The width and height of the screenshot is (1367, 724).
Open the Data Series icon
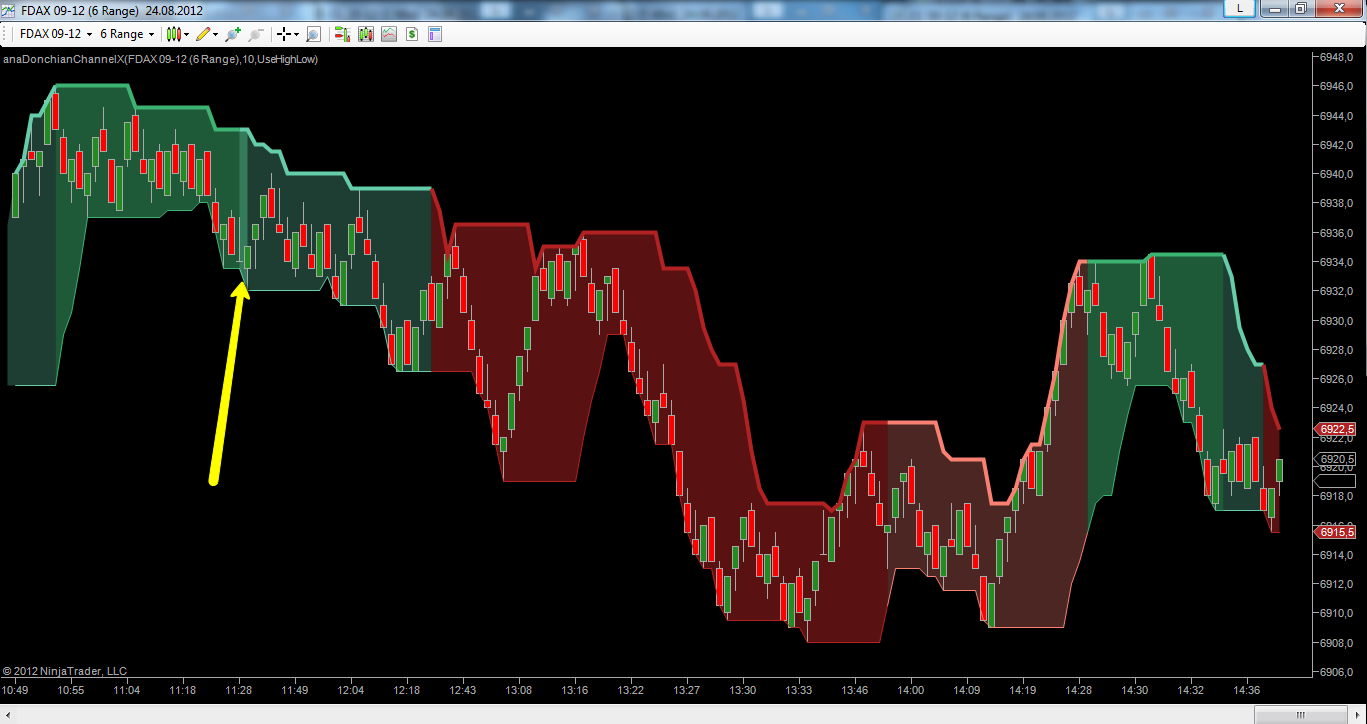(x=365, y=34)
